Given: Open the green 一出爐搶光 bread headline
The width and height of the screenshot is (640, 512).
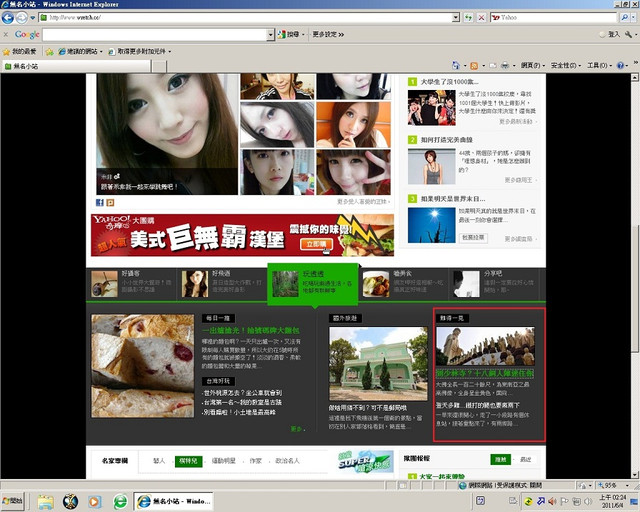Looking at the screenshot, I should point(251,330).
